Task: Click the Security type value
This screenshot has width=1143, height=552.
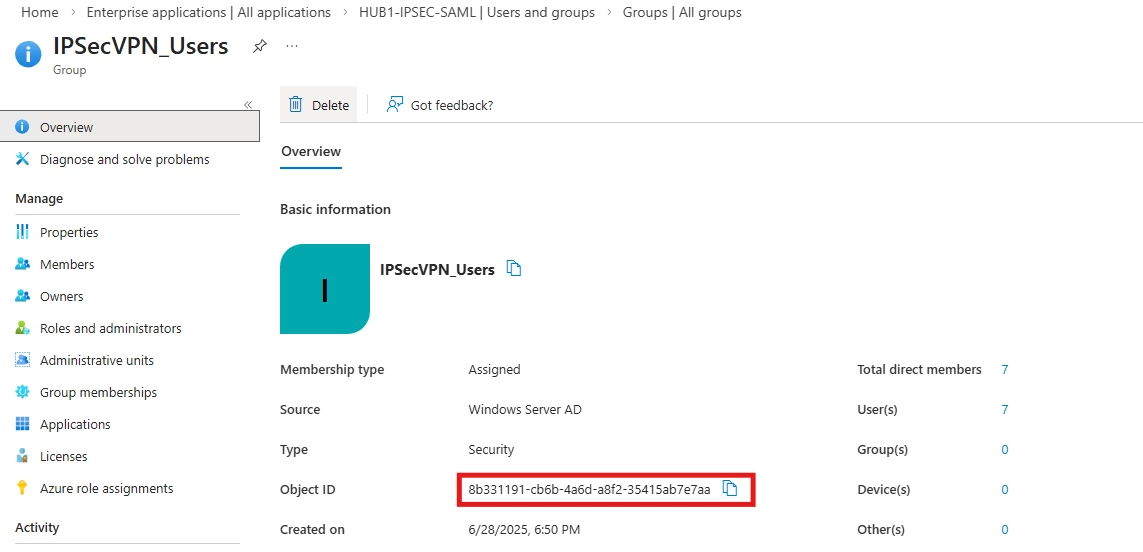Action: point(491,450)
